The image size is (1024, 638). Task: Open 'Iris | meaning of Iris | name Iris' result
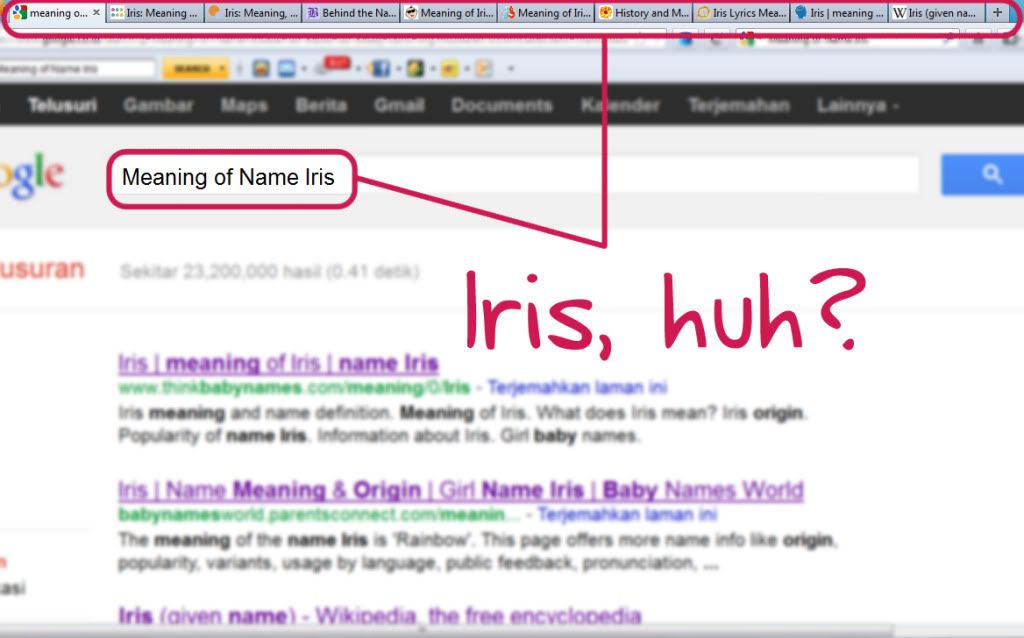pos(278,363)
